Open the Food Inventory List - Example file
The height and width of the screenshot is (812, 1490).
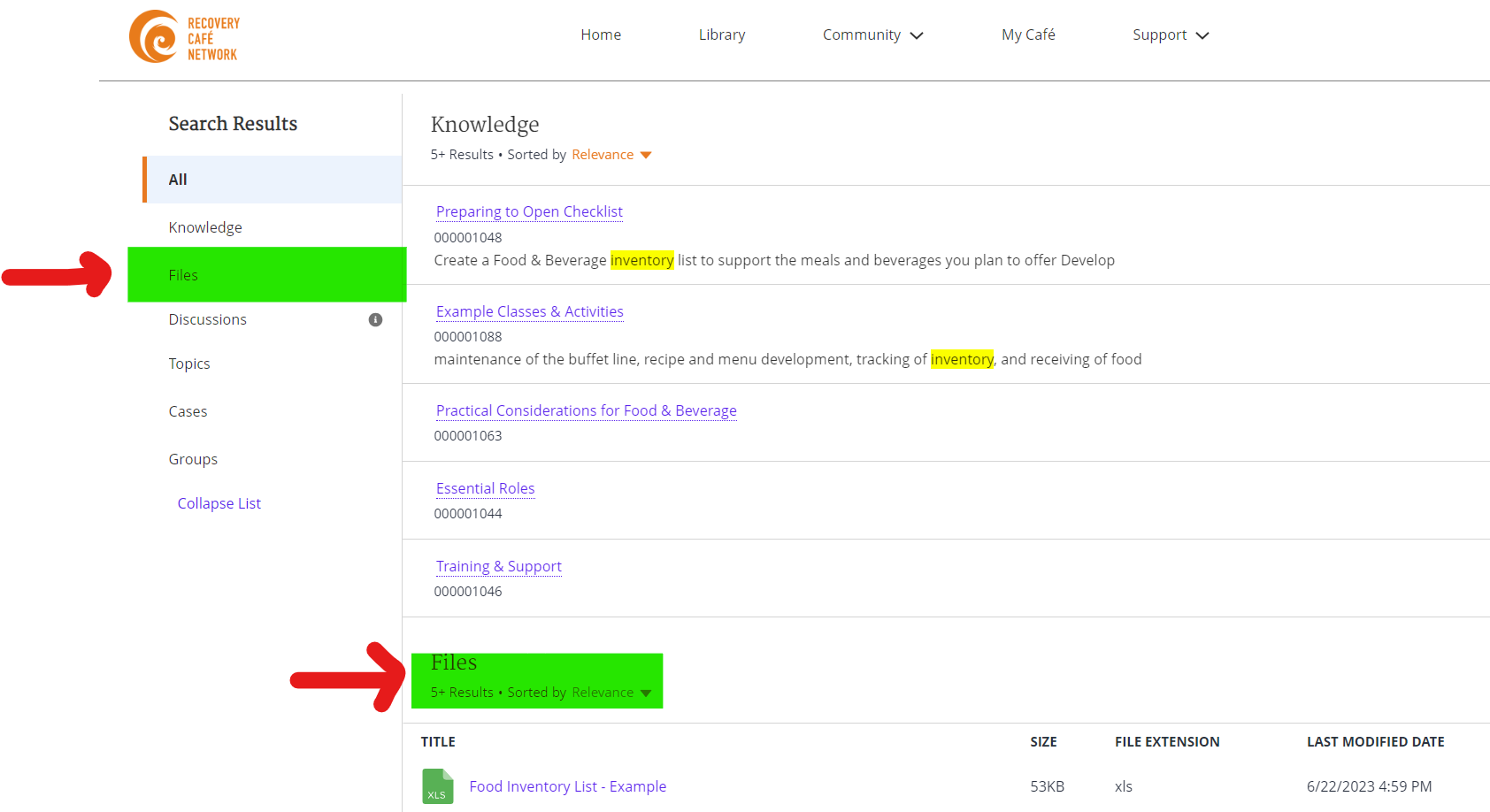tap(567, 786)
